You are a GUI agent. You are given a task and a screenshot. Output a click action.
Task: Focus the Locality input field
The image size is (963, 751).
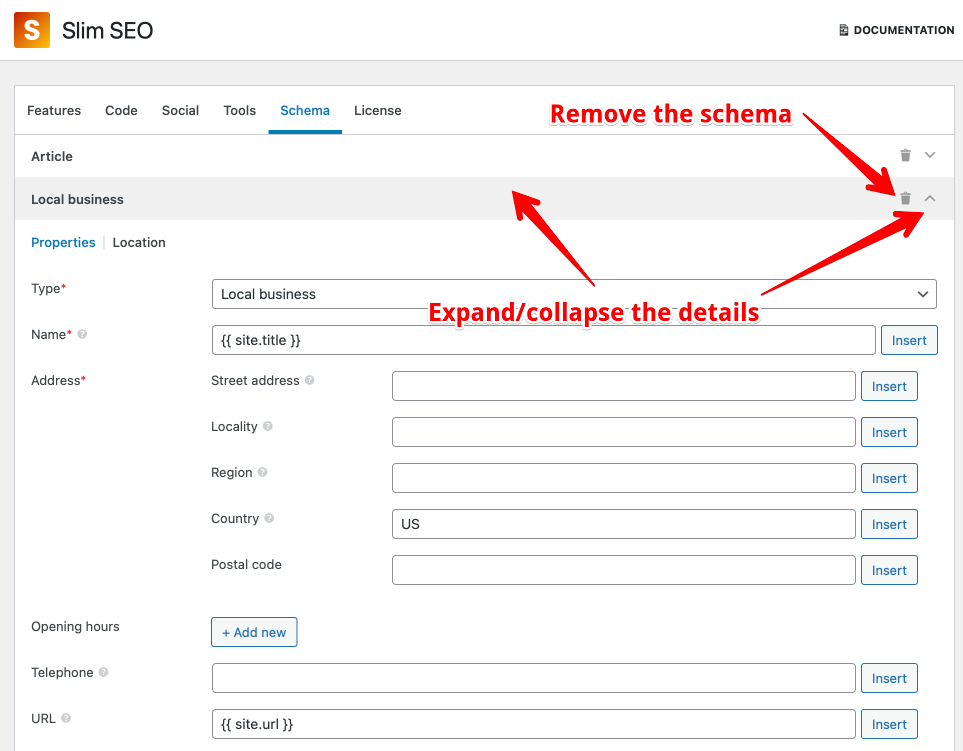pyautogui.click(x=623, y=432)
